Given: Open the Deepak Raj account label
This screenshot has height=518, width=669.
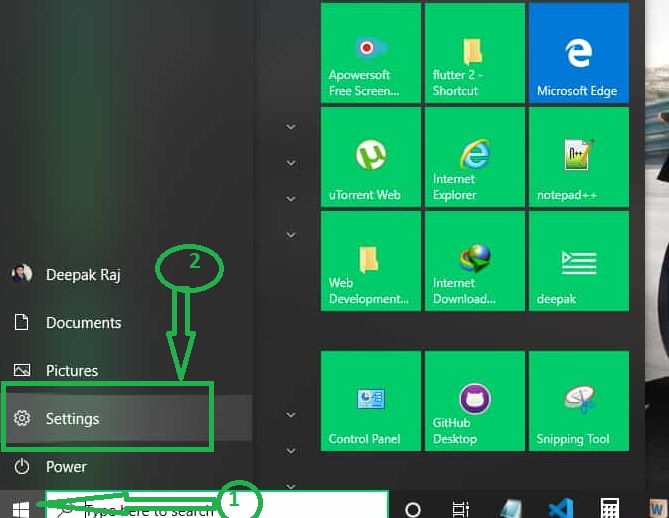Looking at the screenshot, I should (83, 275).
